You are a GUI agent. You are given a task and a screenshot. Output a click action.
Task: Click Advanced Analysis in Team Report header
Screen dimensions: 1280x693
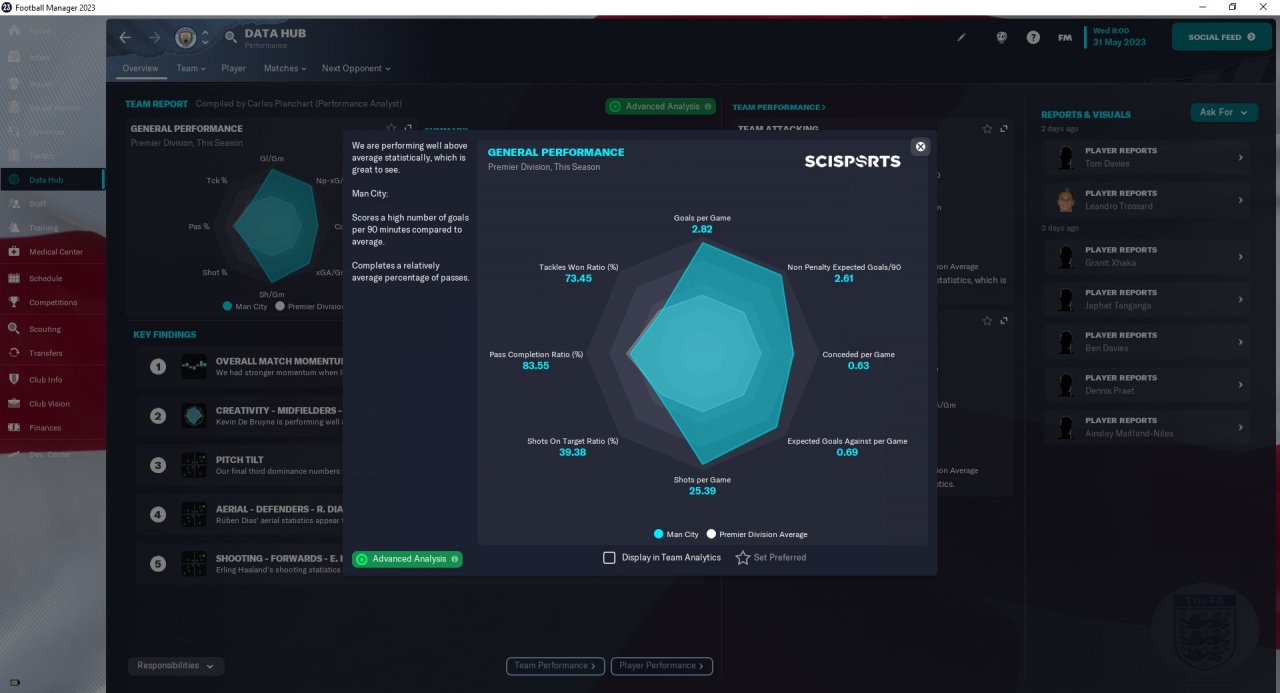tap(661, 106)
